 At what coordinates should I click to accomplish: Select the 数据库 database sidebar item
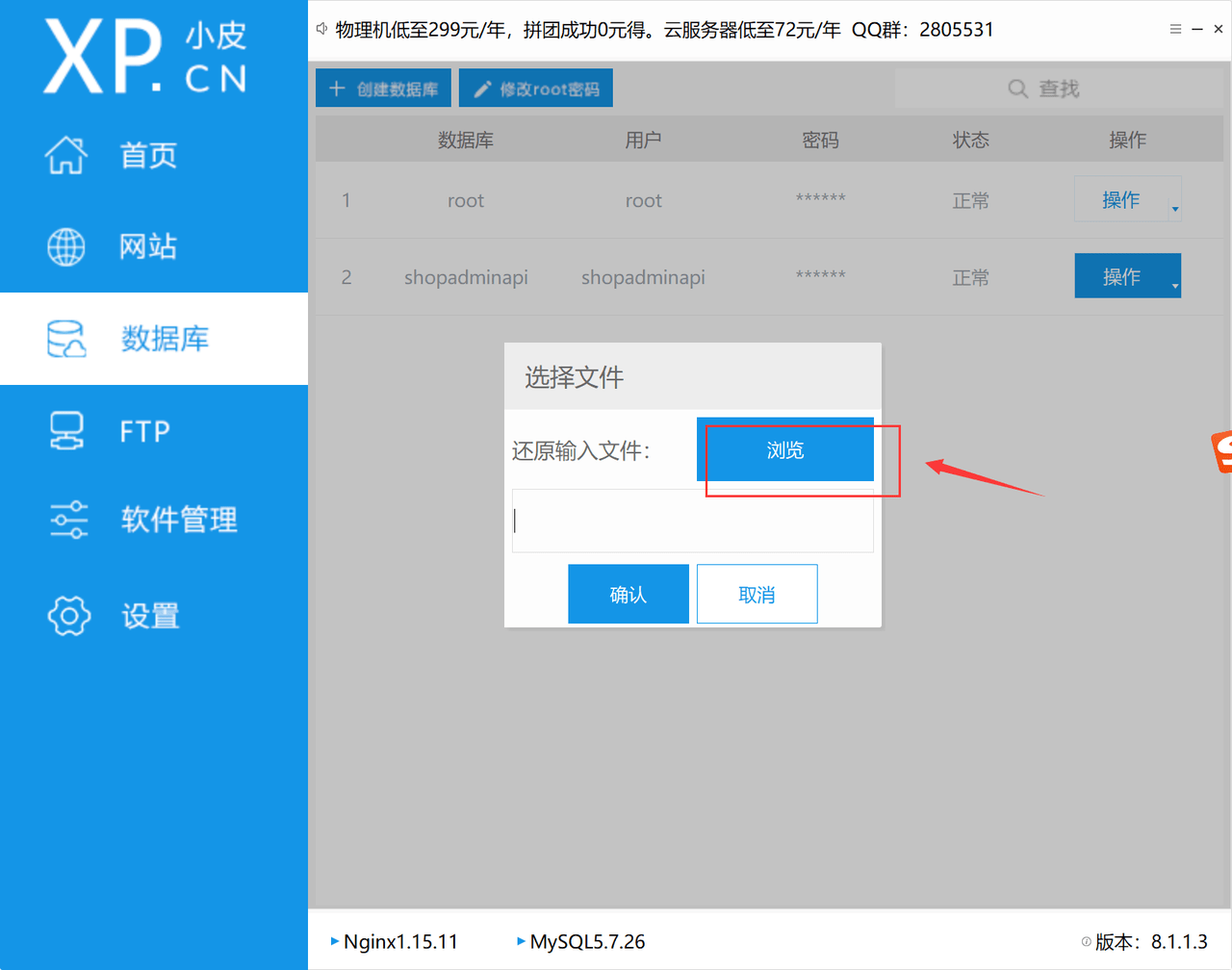pyautogui.click(x=154, y=339)
